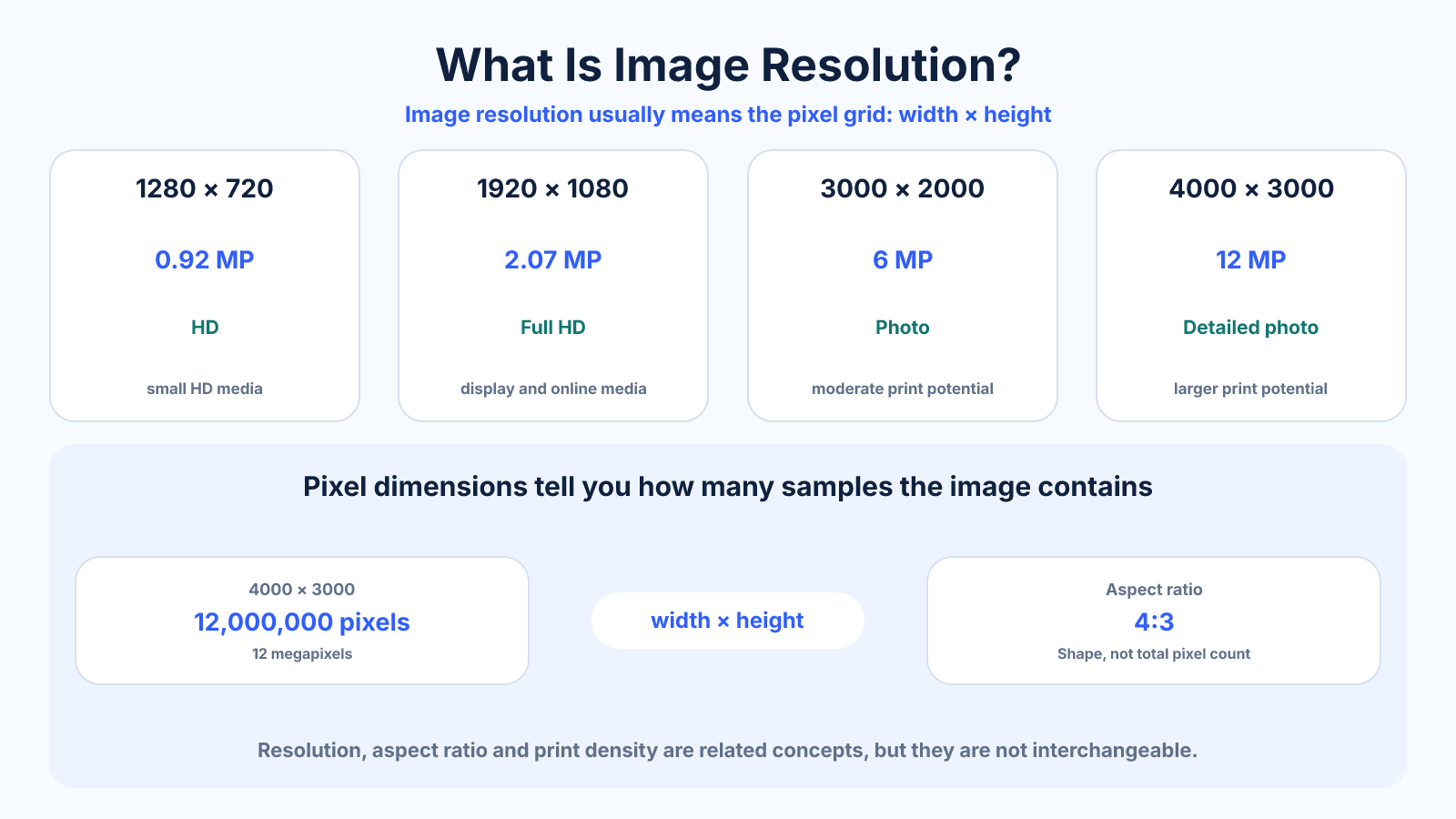
Task: Click 'larger print potential' caption
Action: coord(1251,389)
